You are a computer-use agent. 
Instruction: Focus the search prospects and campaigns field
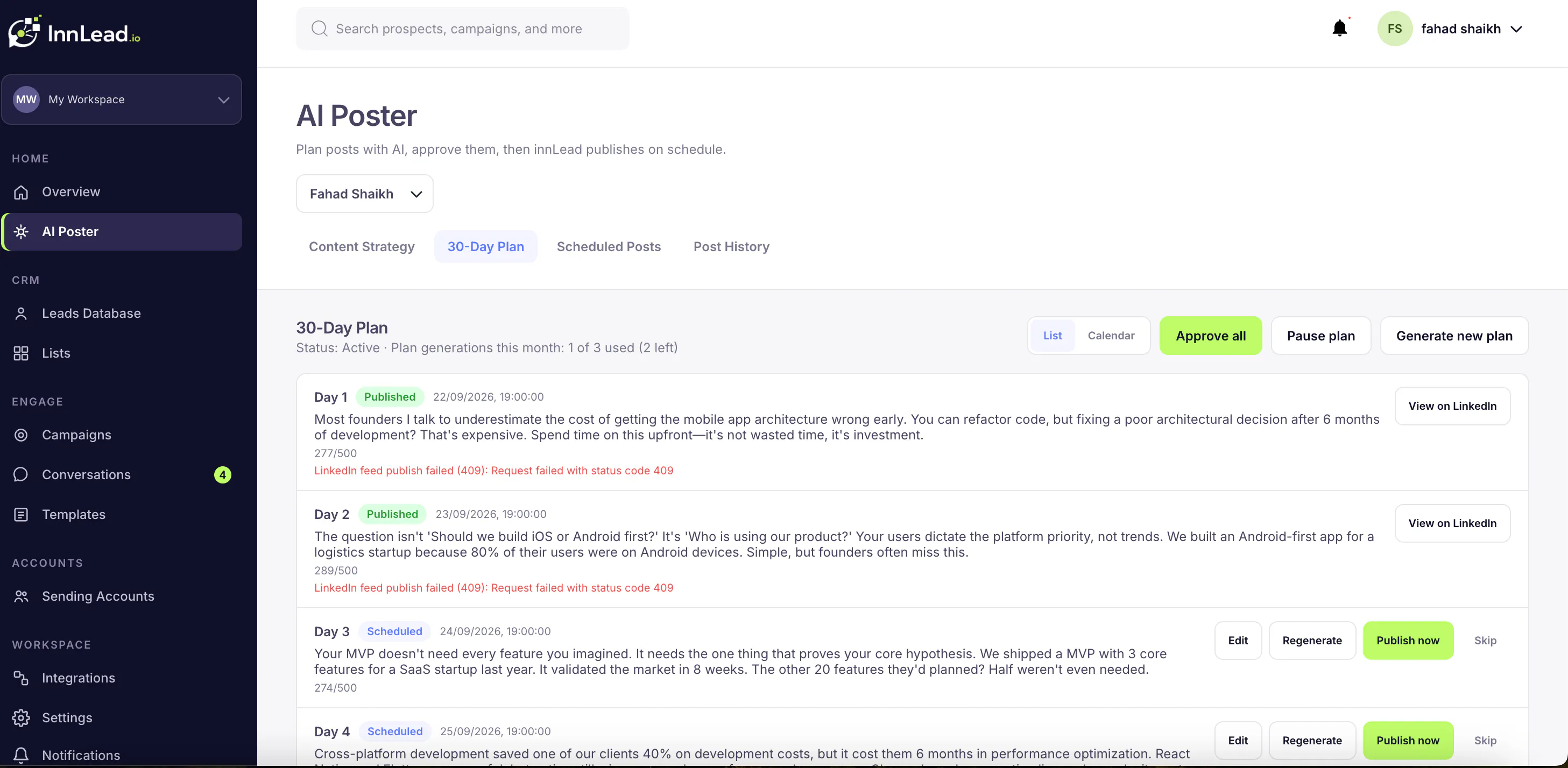pos(462,29)
